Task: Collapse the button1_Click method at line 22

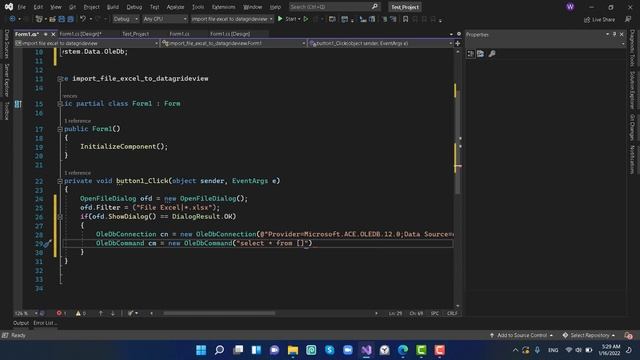Action: [x=60, y=181]
